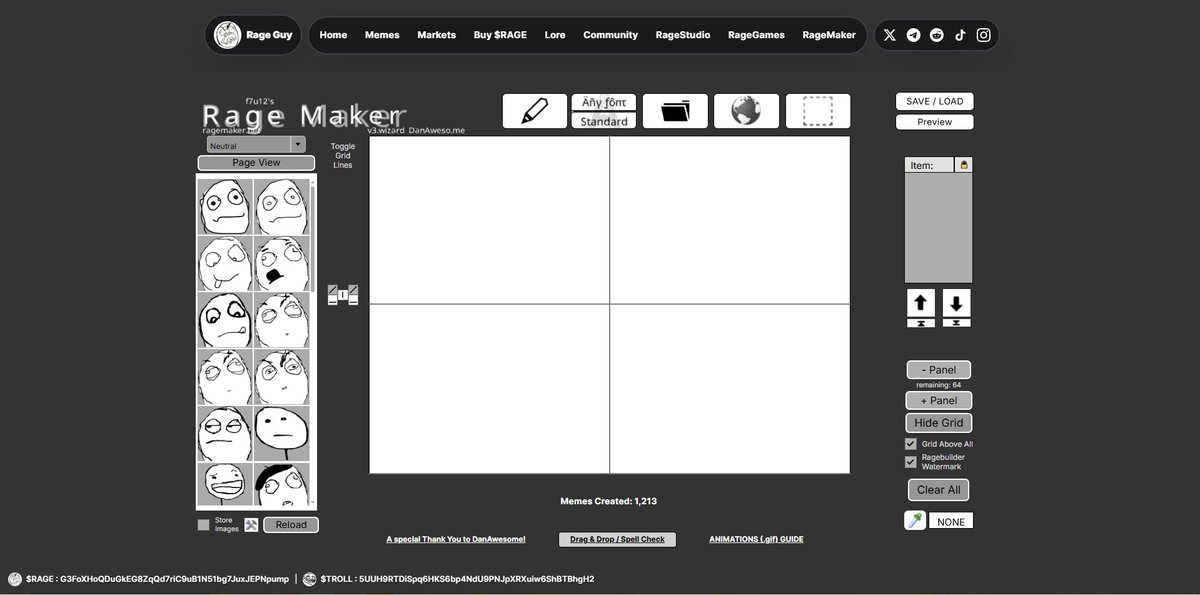Open the Community page

coord(610,35)
